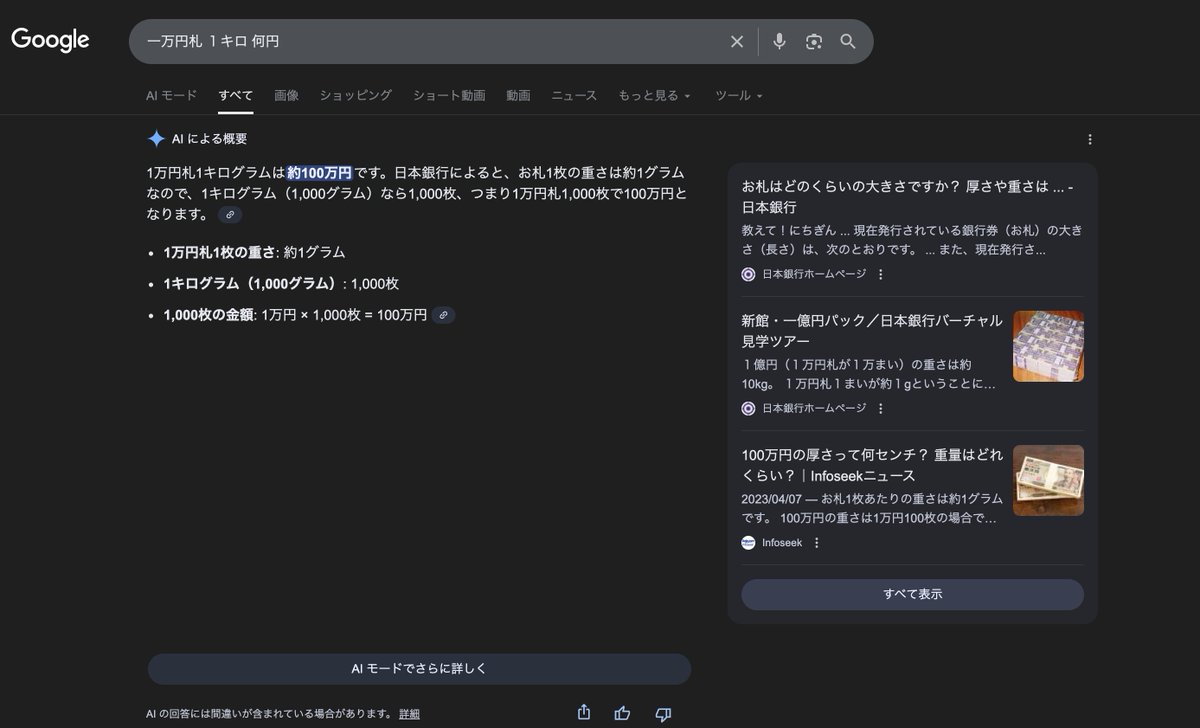Click the stacked banknotes pack thumbnail
This screenshot has width=1200, height=728.
pos(1048,346)
